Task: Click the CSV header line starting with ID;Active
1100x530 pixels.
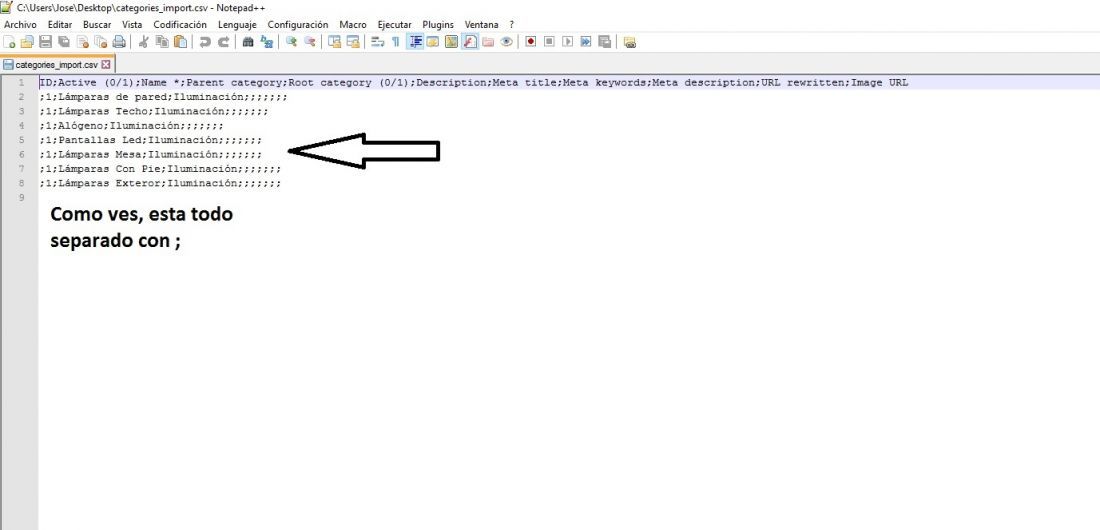Action: (x=474, y=83)
